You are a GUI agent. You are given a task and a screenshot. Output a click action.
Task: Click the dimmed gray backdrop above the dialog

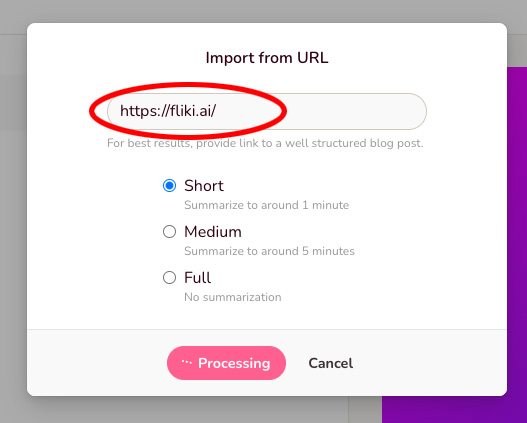(264, 11)
